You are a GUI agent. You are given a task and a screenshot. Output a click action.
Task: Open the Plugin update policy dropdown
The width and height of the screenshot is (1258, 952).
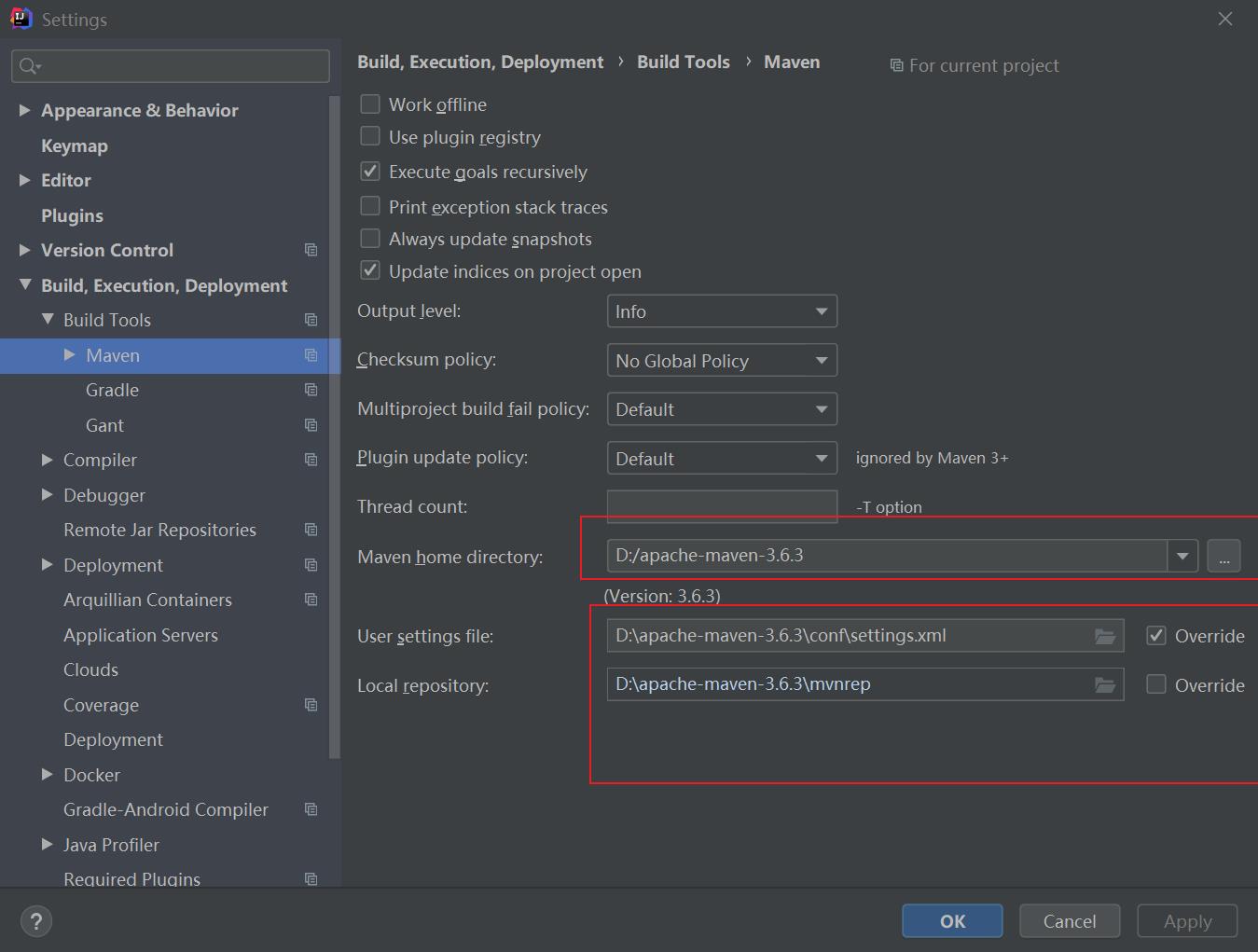pos(722,458)
